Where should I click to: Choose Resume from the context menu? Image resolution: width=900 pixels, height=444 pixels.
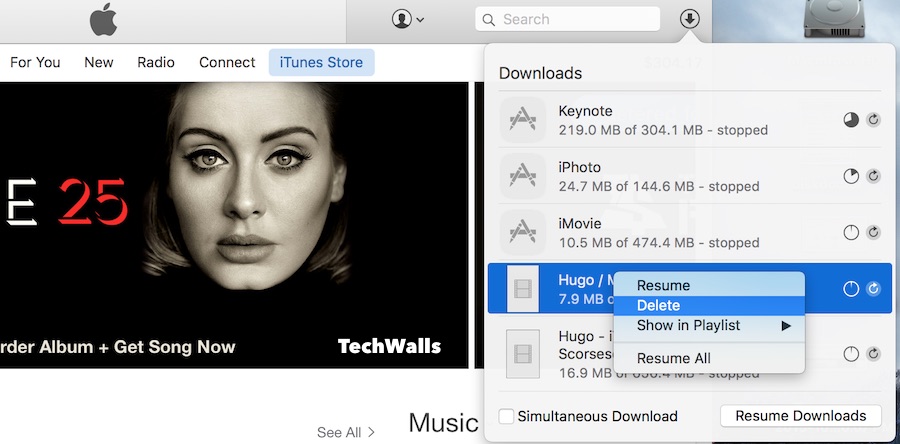pyautogui.click(x=709, y=285)
